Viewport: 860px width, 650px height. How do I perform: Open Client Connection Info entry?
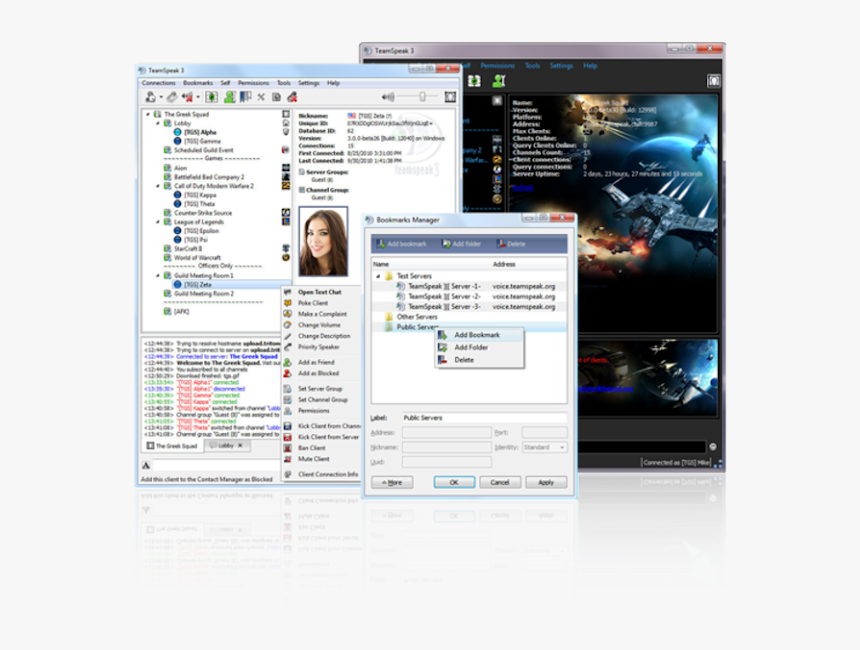pos(328,474)
